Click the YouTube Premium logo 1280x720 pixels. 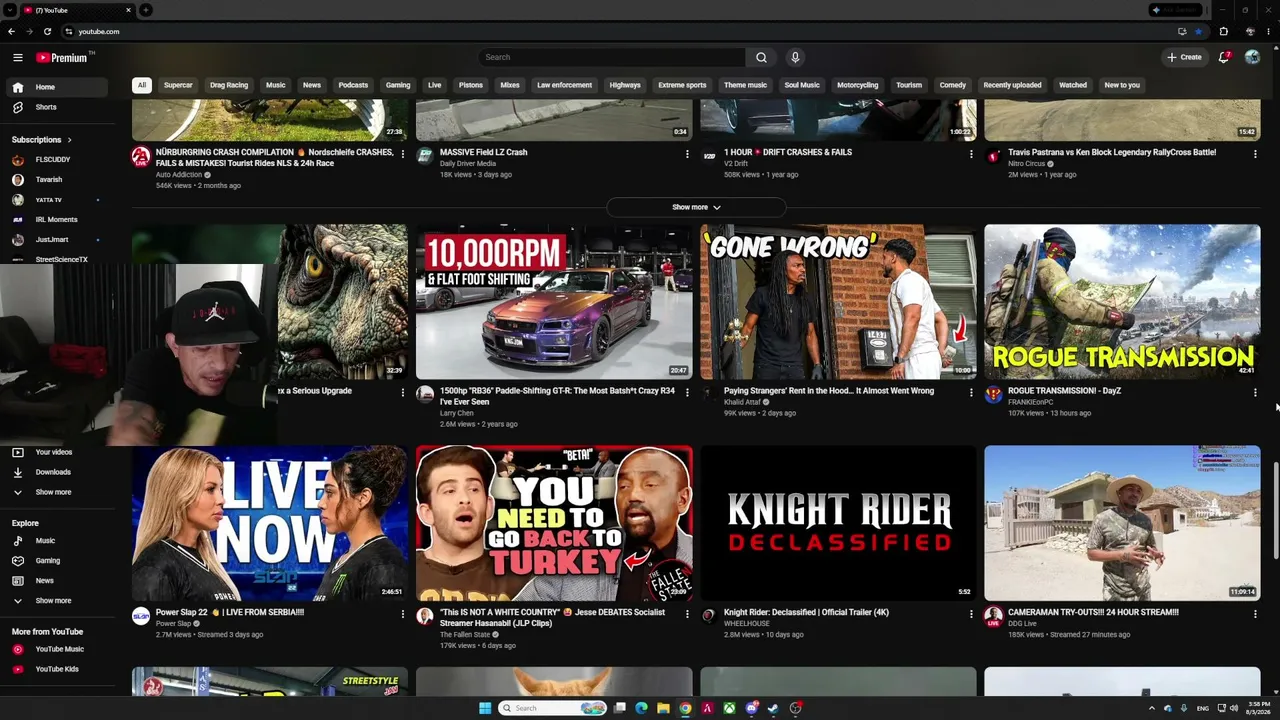tap(63, 57)
